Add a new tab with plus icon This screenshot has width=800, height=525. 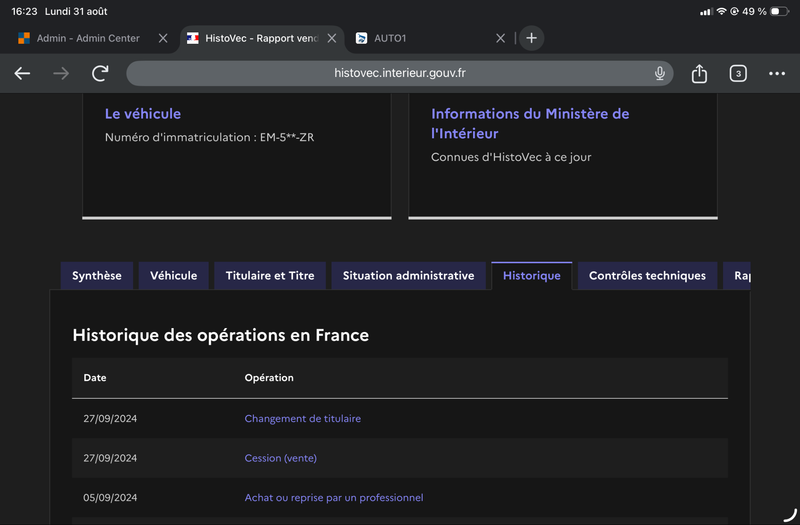coord(531,38)
